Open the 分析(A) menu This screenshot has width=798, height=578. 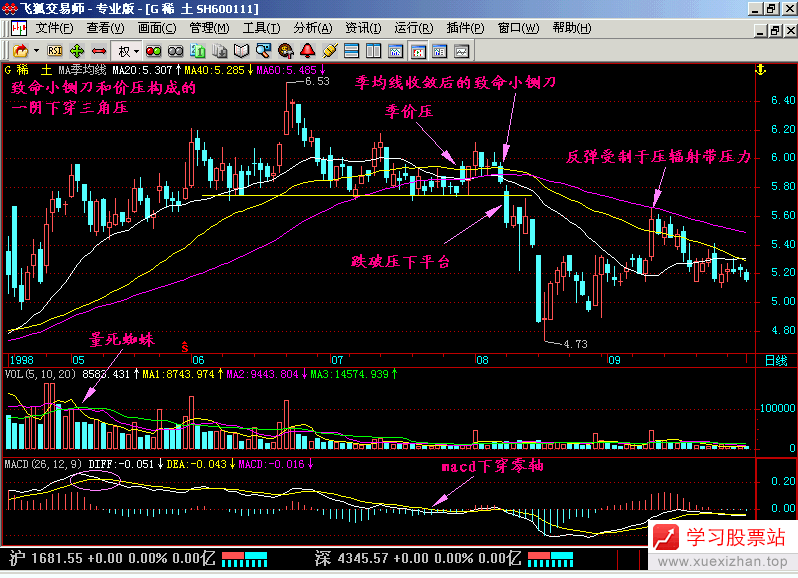coord(312,28)
